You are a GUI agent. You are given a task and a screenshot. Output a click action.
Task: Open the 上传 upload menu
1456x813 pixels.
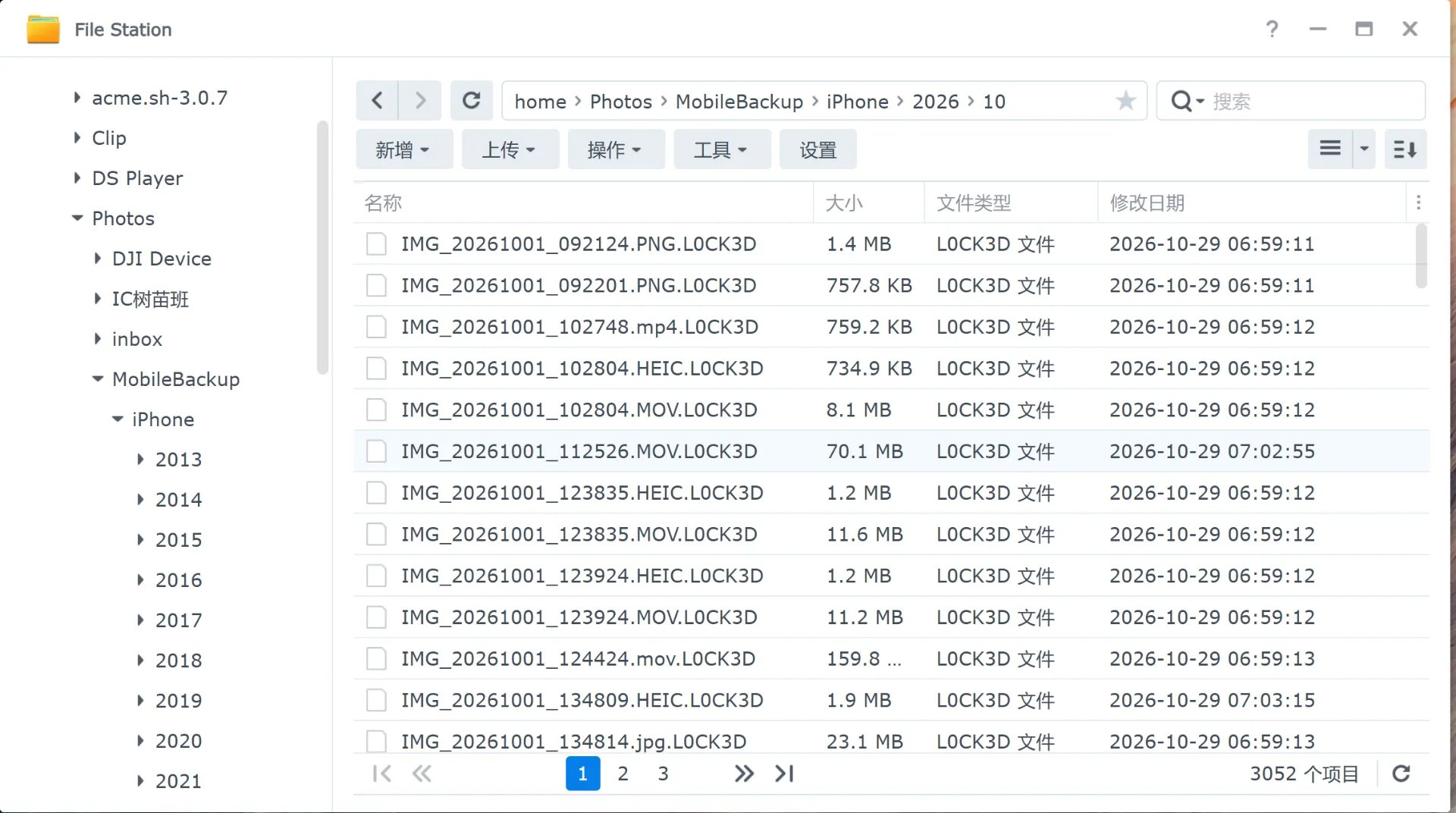pos(510,149)
